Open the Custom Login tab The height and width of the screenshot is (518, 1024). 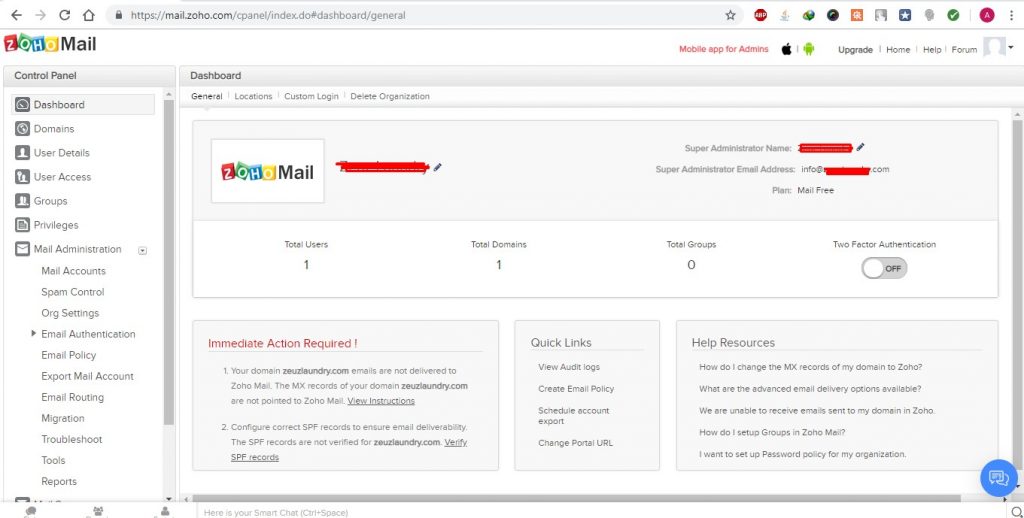312,96
